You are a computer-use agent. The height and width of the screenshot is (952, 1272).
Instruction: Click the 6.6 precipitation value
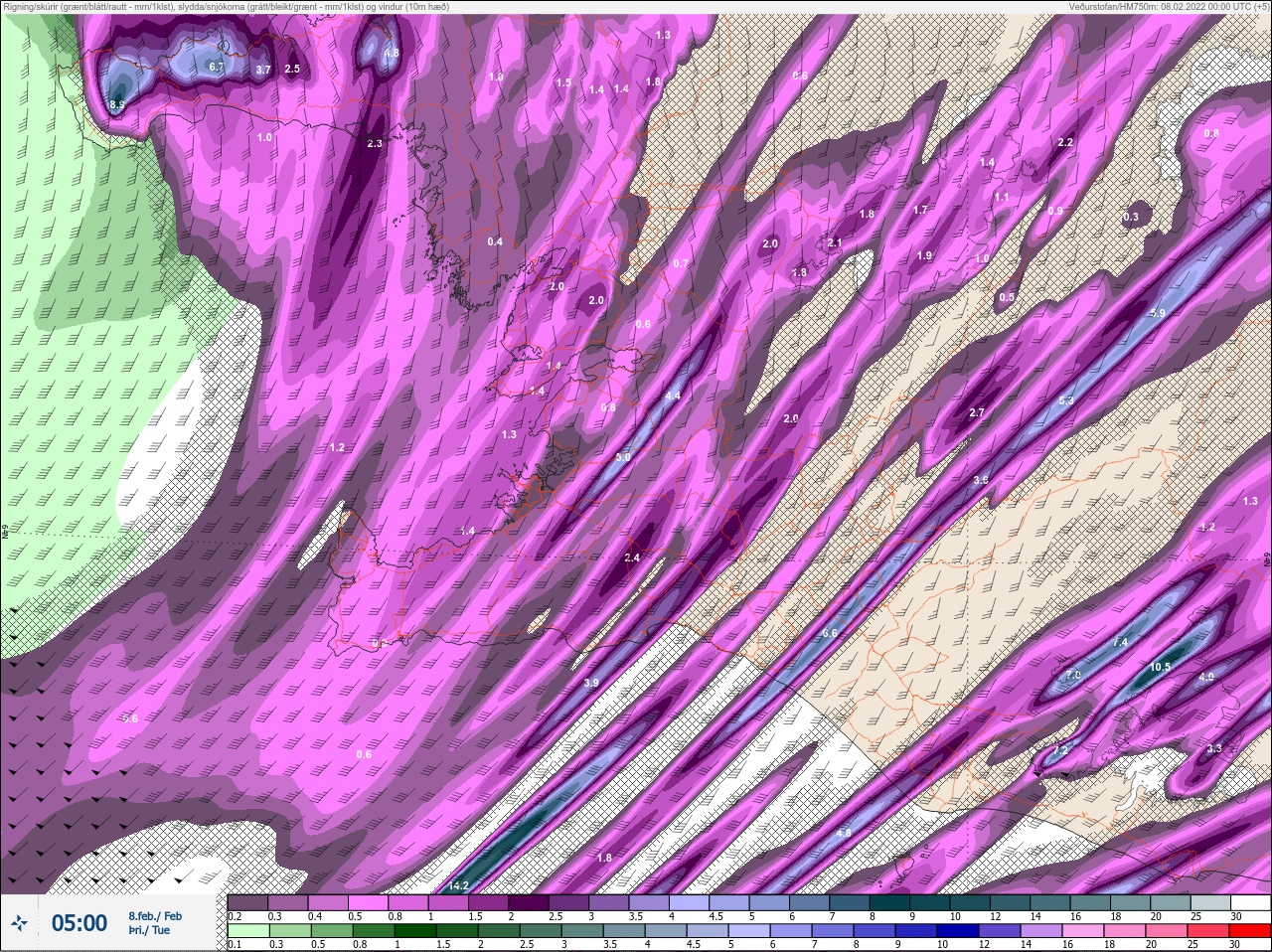point(830,633)
